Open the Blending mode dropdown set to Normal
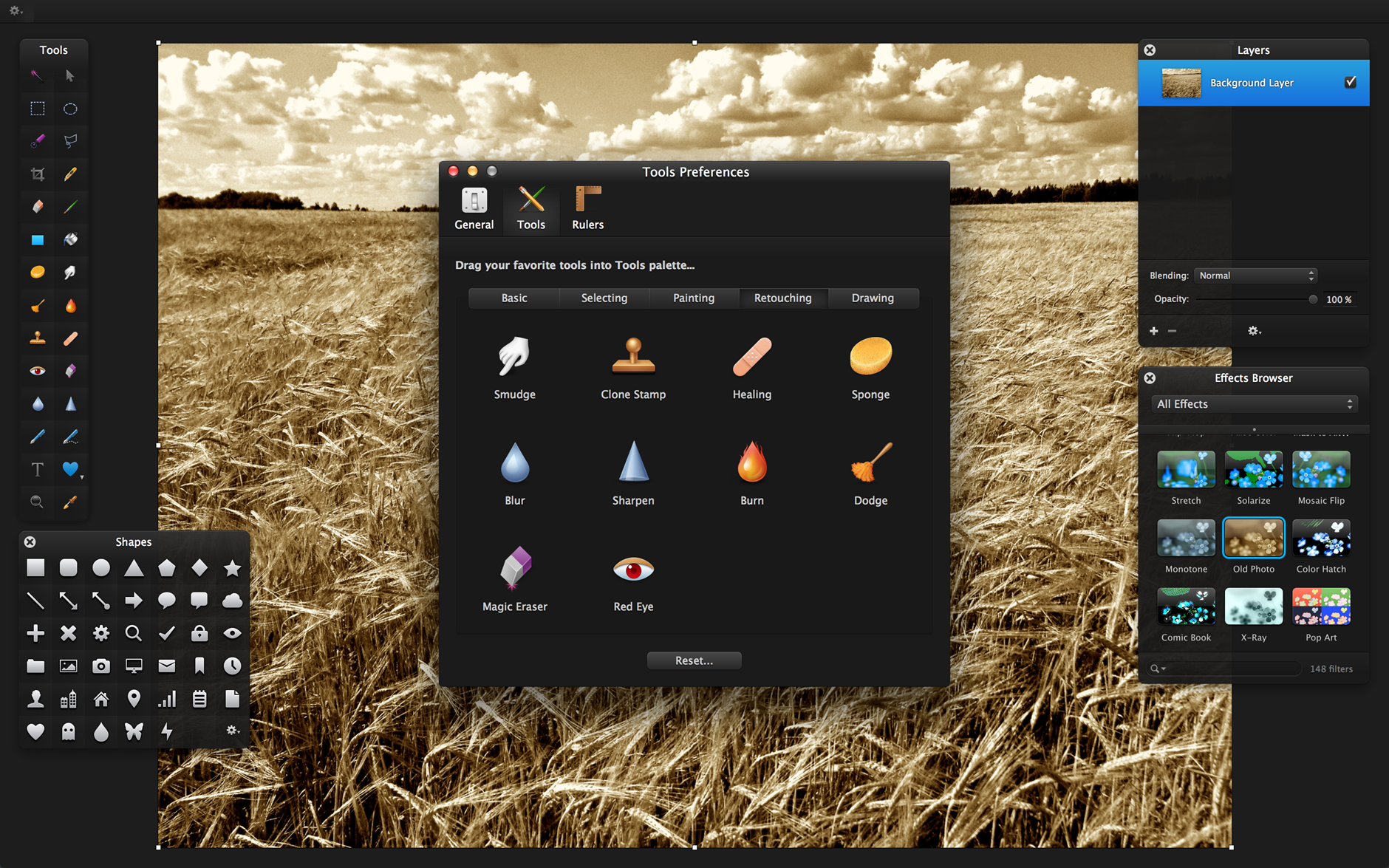The image size is (1389, 868). pos(1256,276)
